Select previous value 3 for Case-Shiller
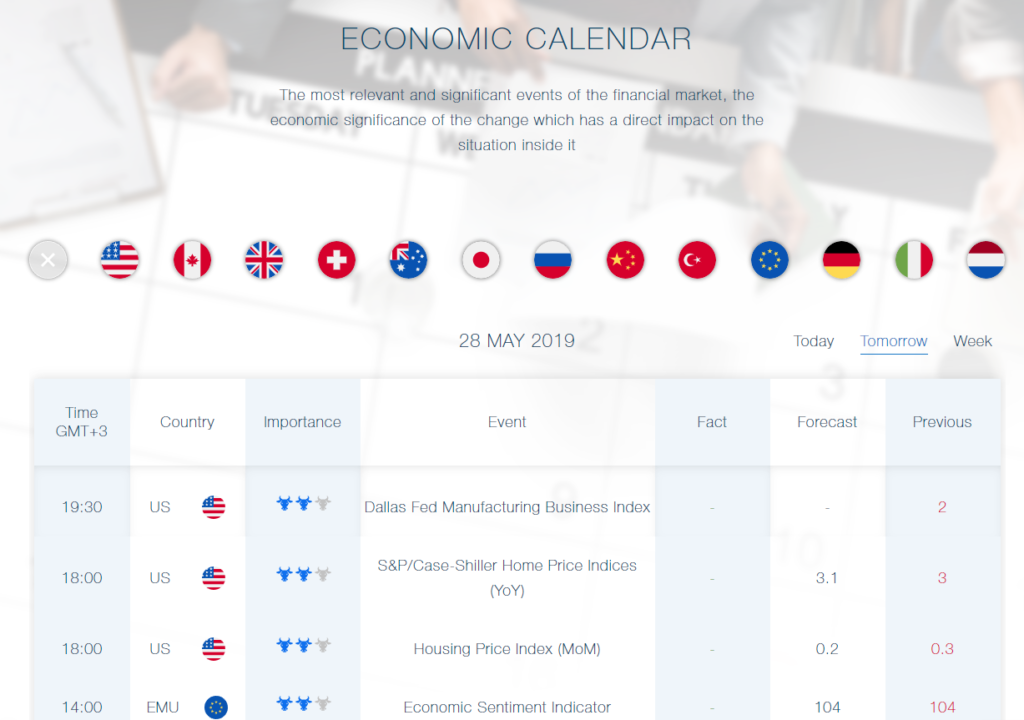Viewport: 1024px width, 720px height. tap(942, 578)
